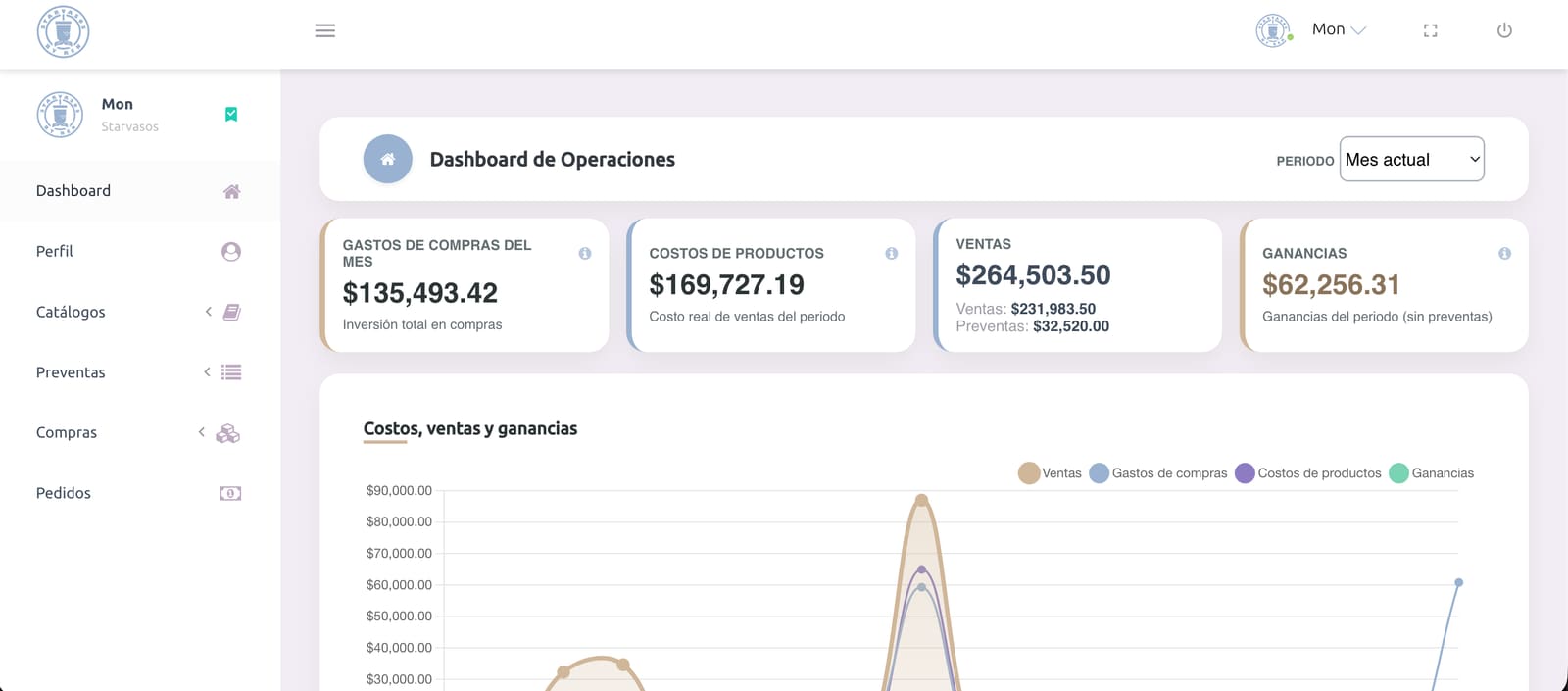This screenshot has width=1568, height=691.
Task: Click the 'Costos, ventas y ganancias' heading
Action: click(x=470, y=428)
